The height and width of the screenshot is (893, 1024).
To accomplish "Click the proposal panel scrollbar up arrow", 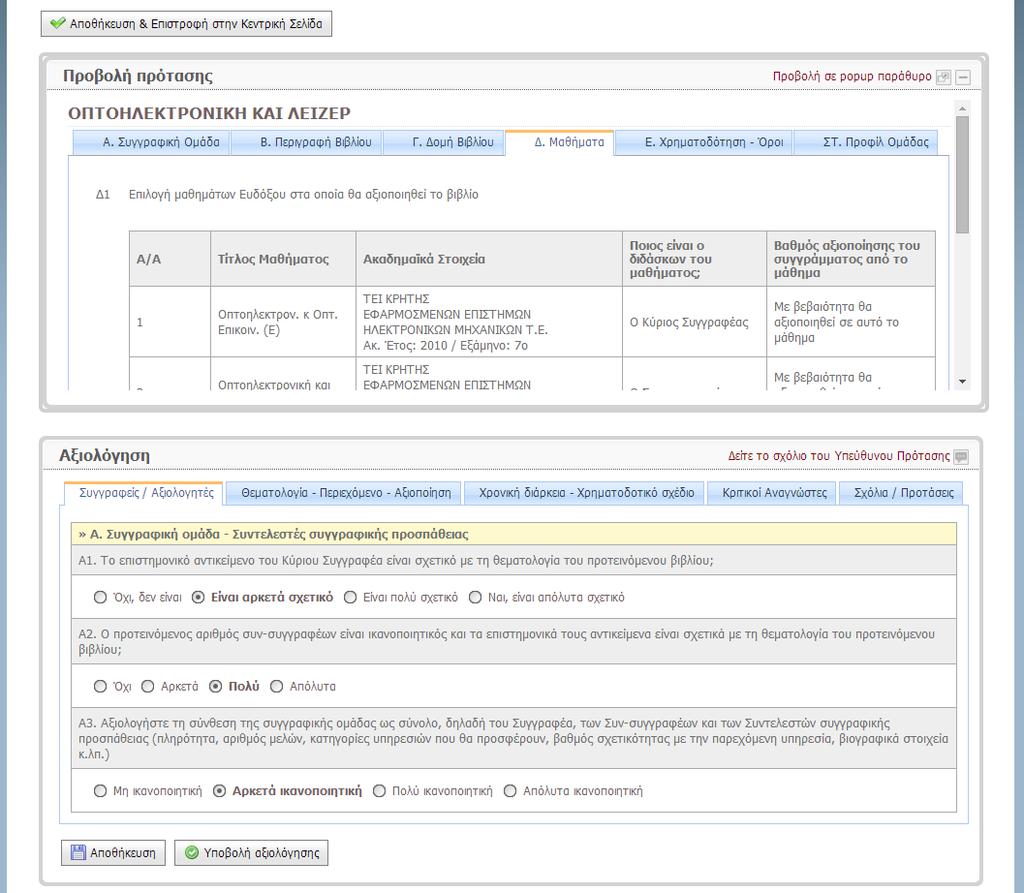I will click(x=962, y=108).
